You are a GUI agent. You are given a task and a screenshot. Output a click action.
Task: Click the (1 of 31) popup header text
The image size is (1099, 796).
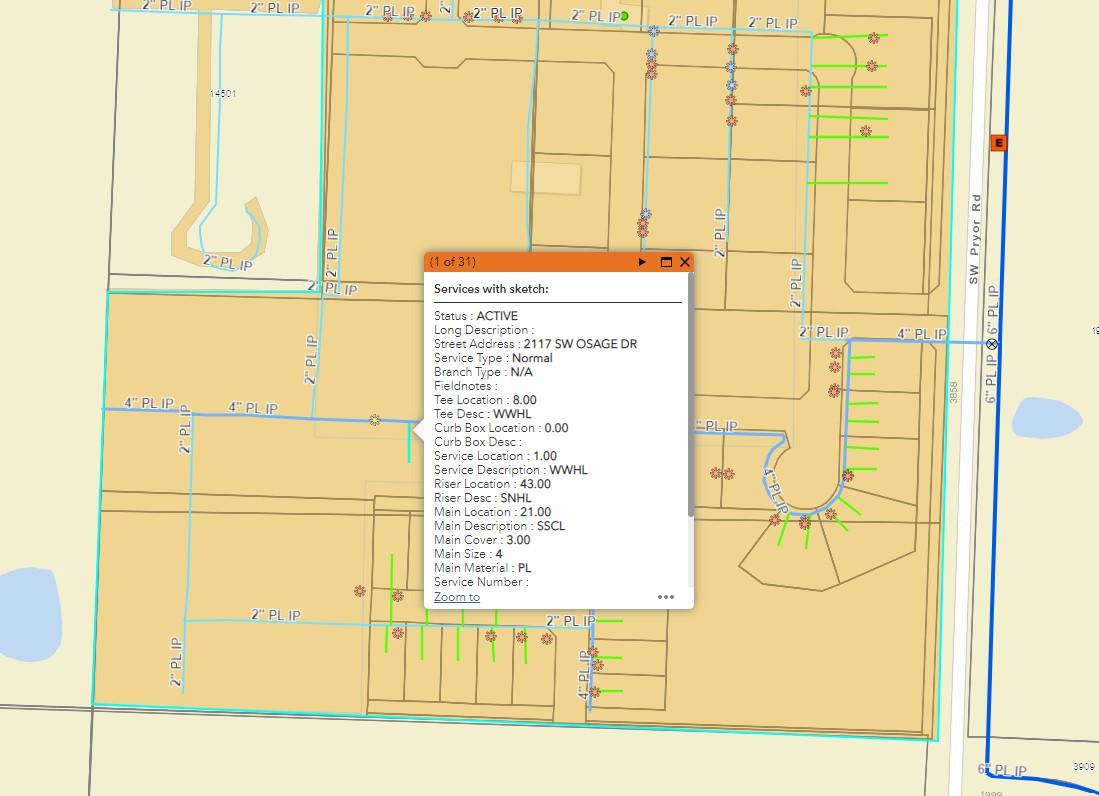point(453,262)
